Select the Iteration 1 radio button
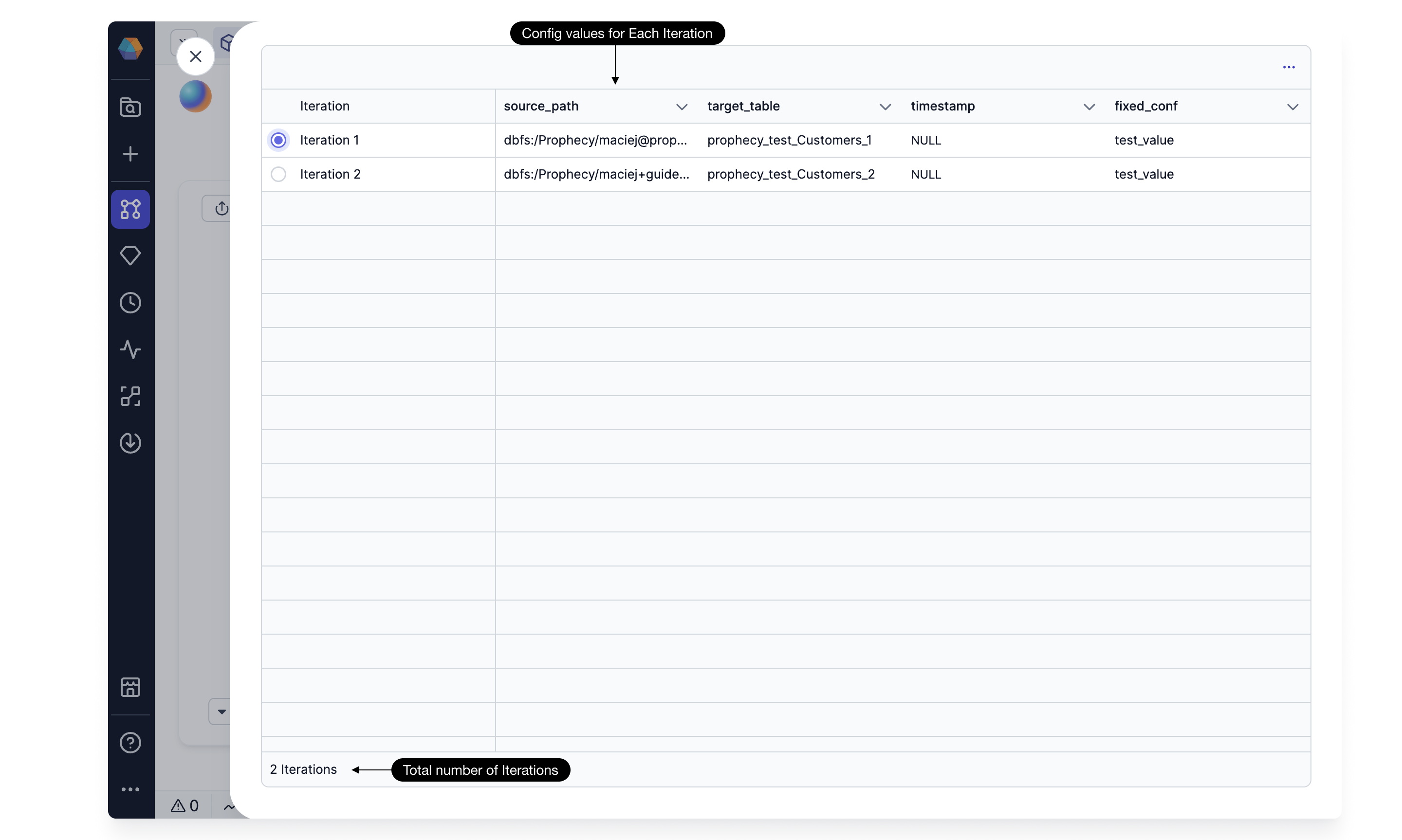 [278, 140]
